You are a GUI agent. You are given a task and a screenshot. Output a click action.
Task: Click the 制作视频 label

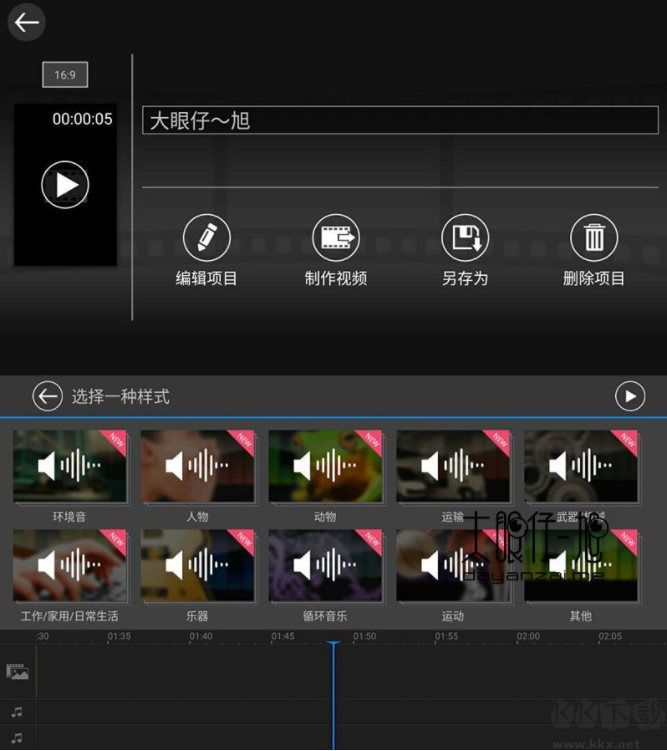pos(336,278)
